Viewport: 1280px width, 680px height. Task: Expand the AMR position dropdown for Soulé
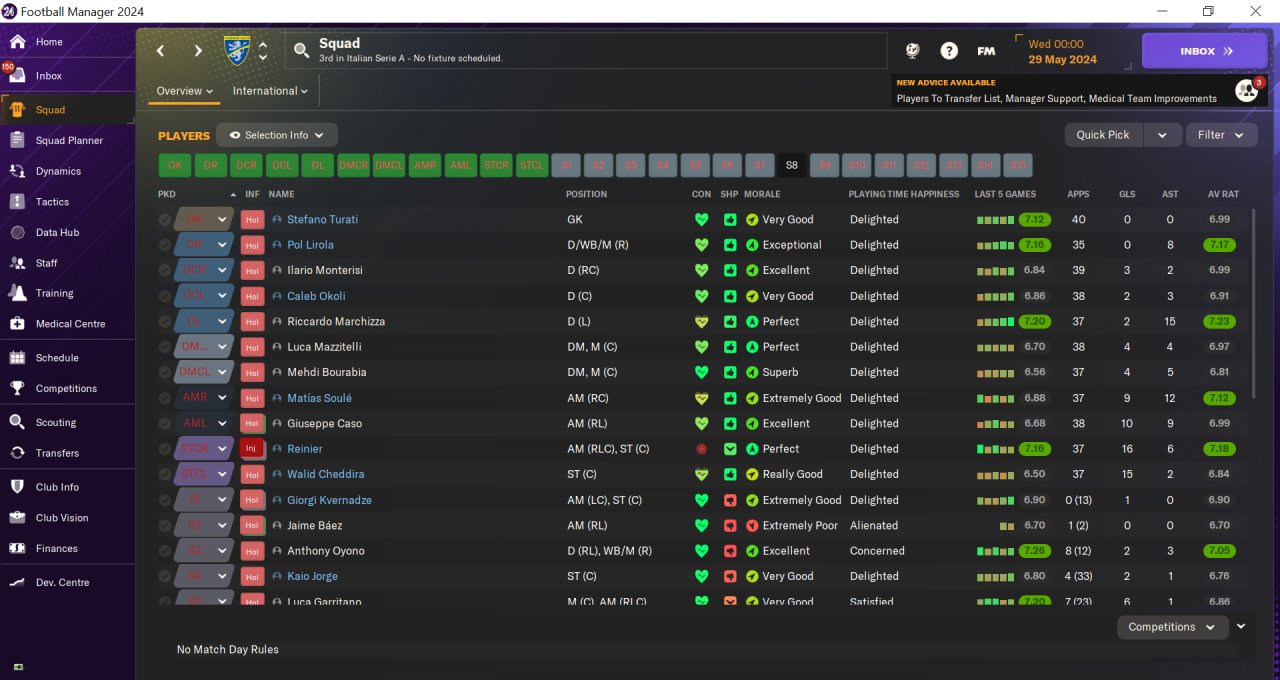click(222, 398)
